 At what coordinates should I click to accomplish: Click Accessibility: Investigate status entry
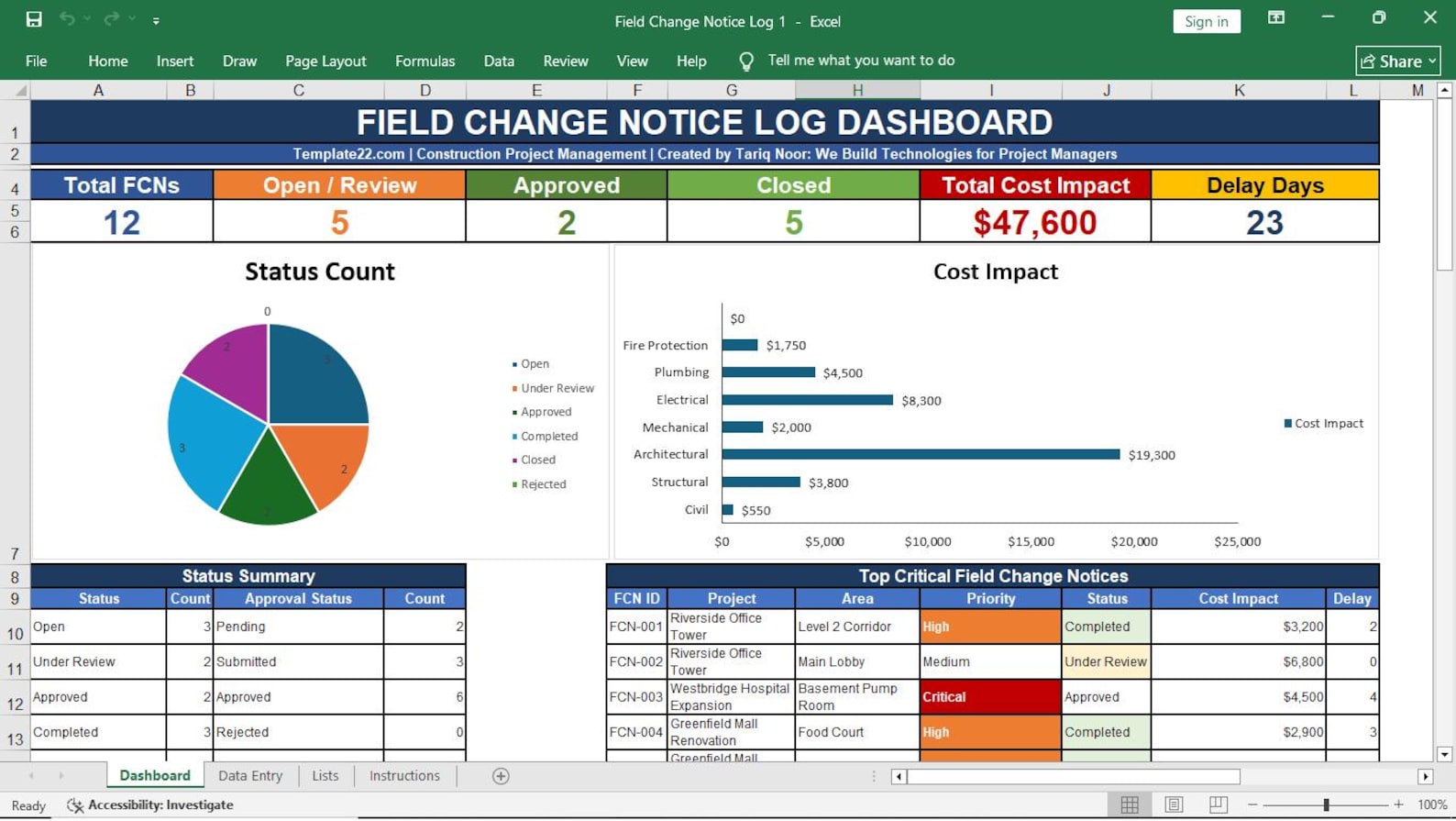click(150, 805)
